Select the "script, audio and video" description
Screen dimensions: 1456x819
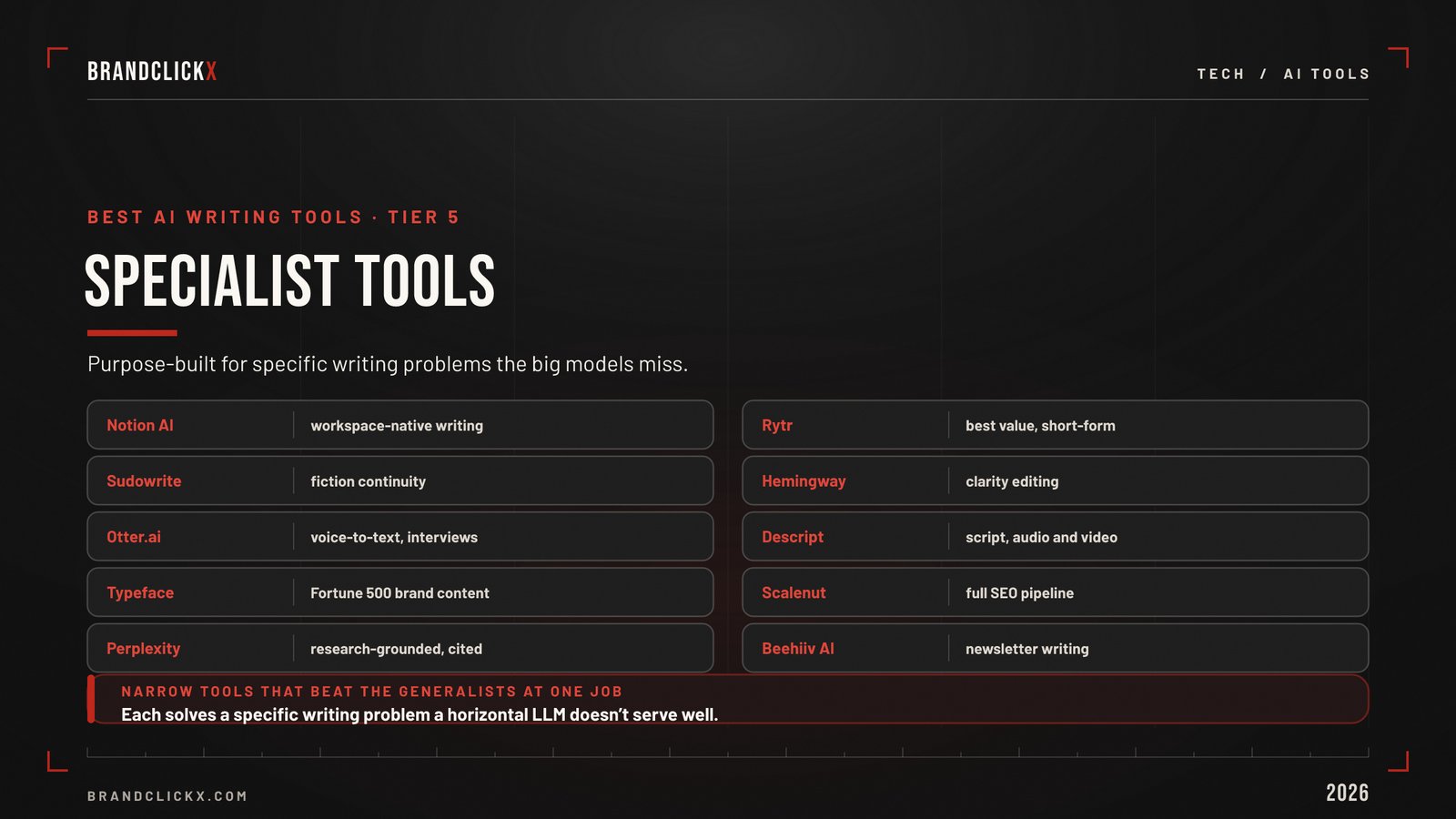coord(1041,537)
